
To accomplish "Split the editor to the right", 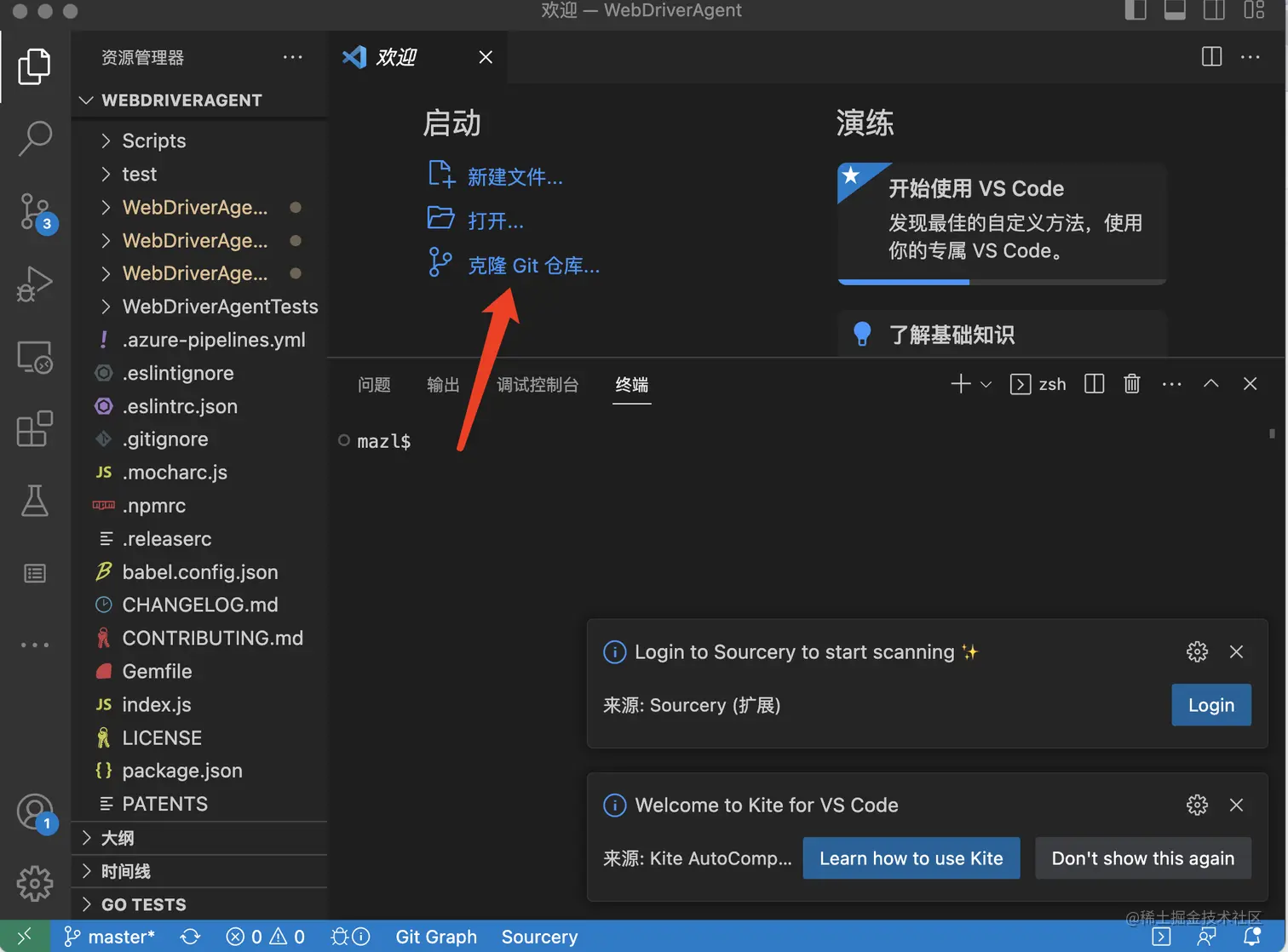I will click(1211, 57).
